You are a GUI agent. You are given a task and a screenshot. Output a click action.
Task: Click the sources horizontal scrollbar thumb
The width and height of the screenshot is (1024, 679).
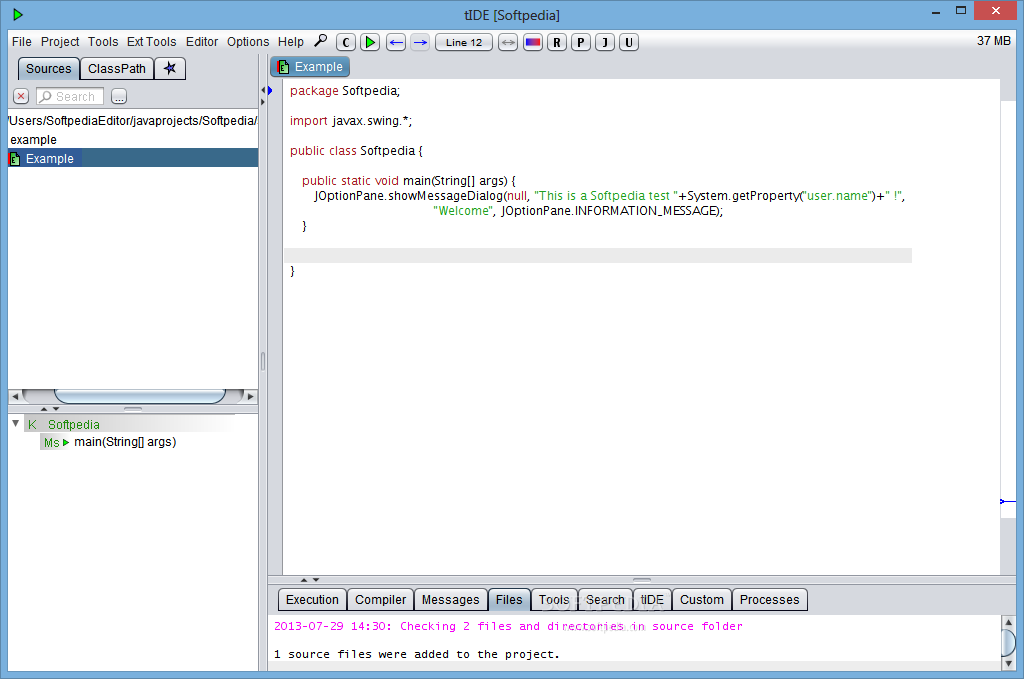pyautogui.click(x=140, y=396)
